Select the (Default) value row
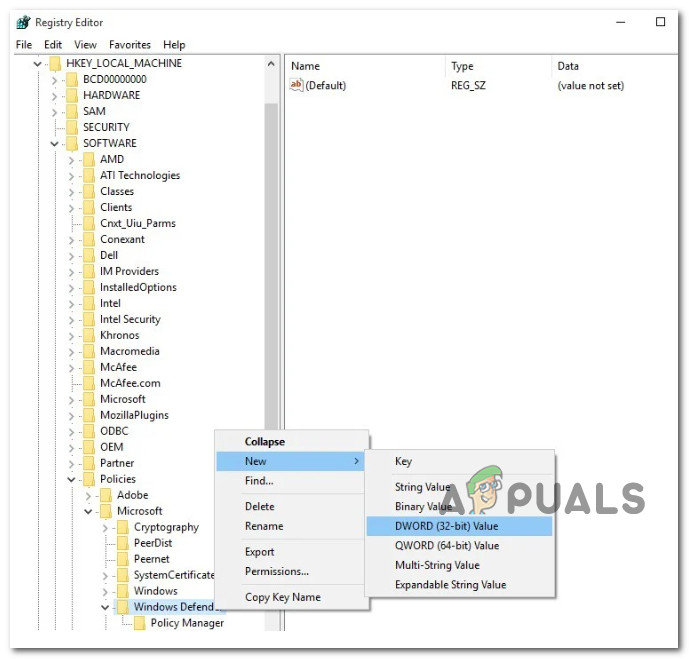The image size is (689, 659). (481, 85)
